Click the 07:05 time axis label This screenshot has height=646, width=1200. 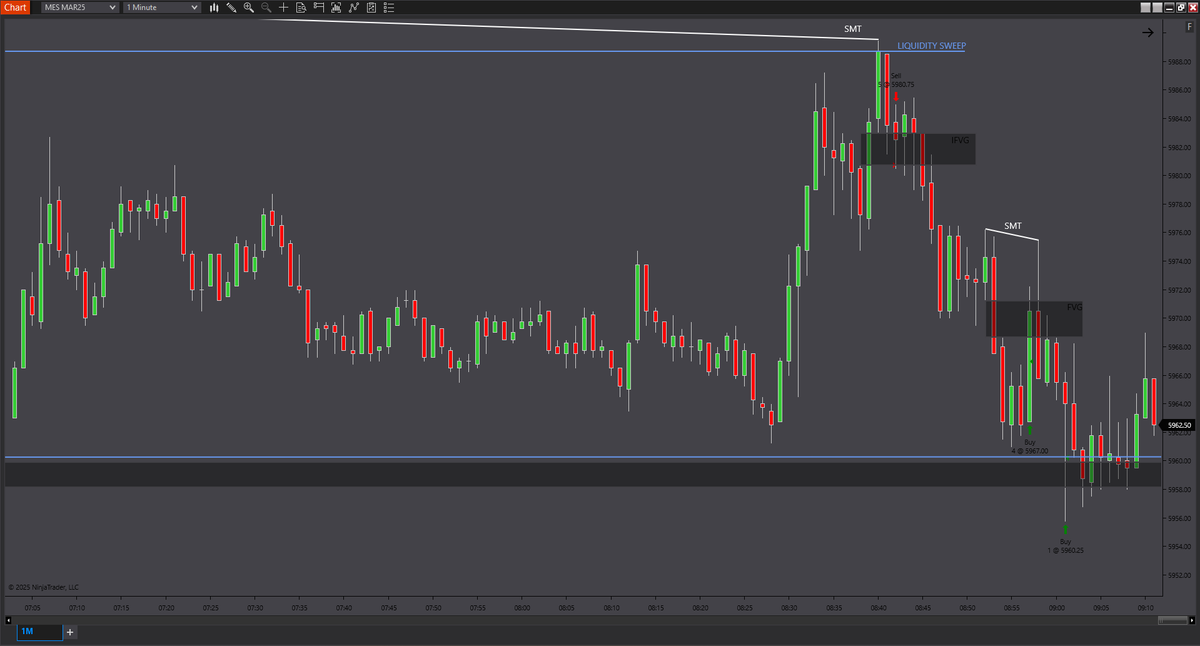point(32,607)
